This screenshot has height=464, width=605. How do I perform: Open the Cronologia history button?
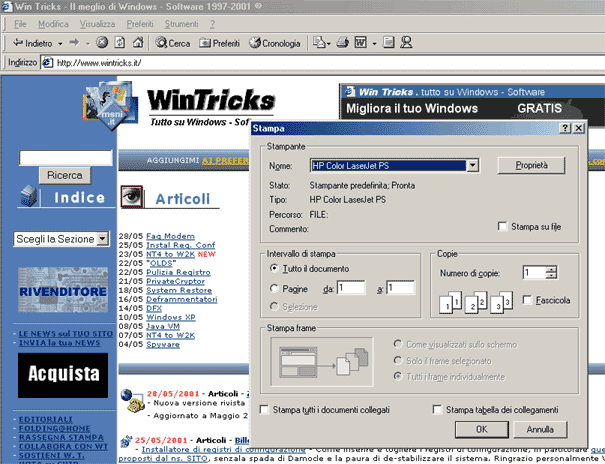pyautogui.click(x=274, y=43)
